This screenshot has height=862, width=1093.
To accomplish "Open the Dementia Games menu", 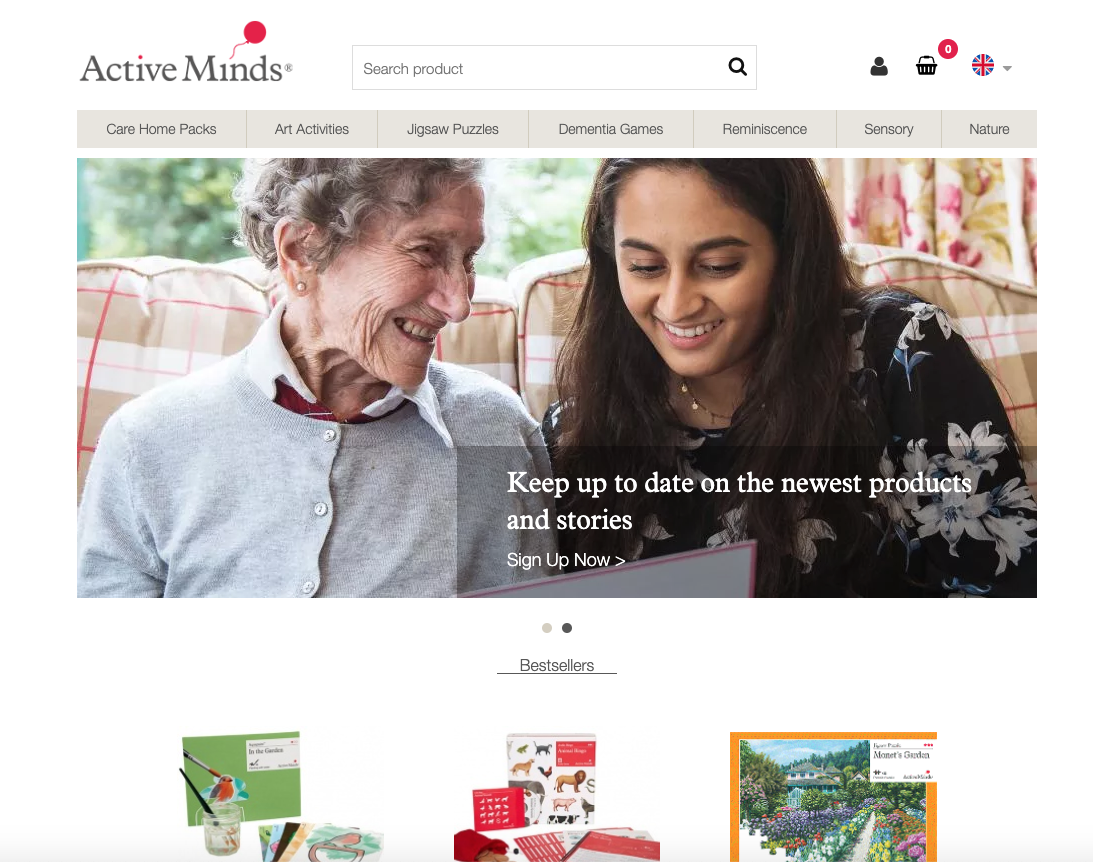I will [x=611, y=129].
